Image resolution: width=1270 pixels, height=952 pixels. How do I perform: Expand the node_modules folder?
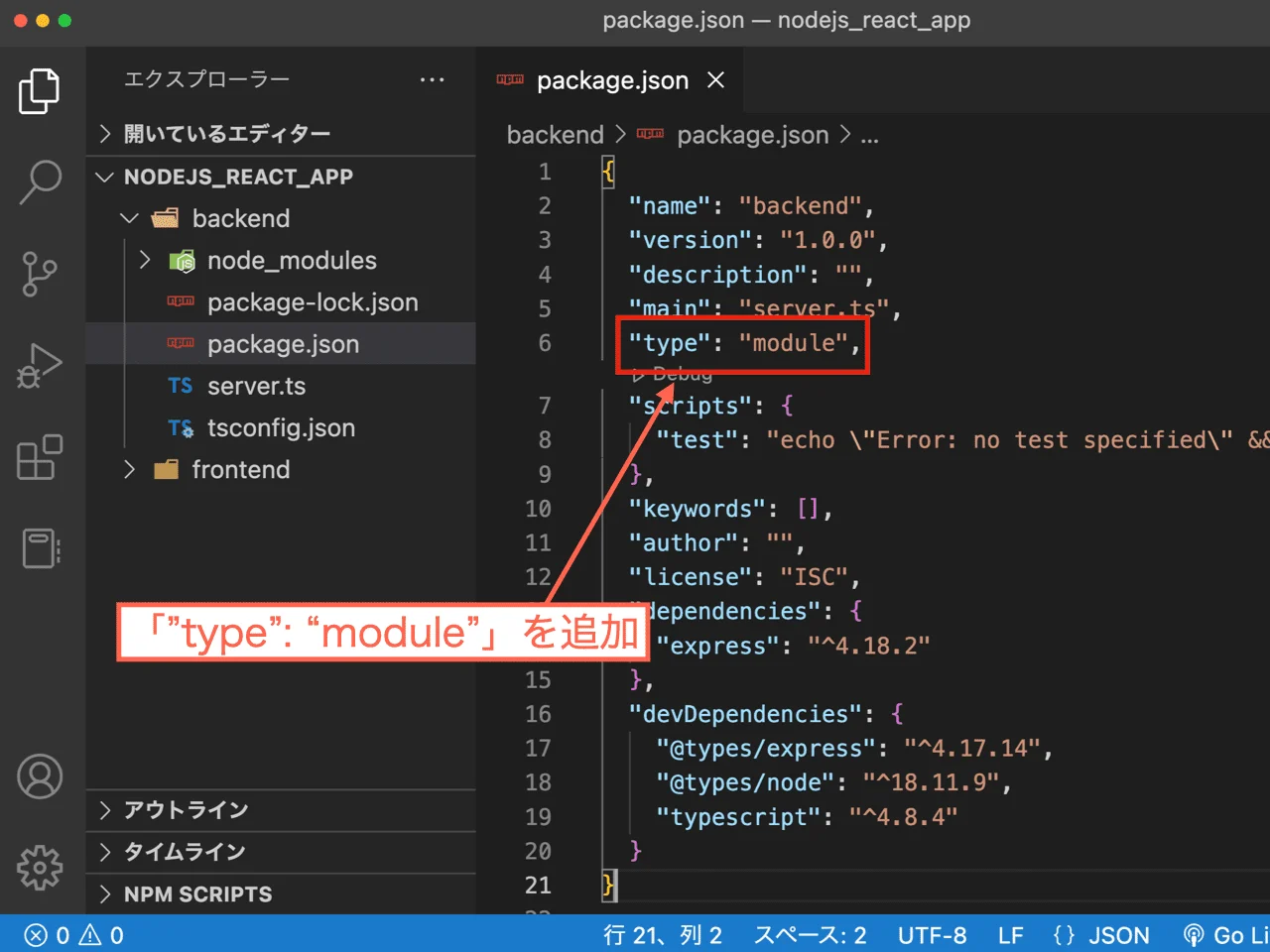(x=292, y=260)
